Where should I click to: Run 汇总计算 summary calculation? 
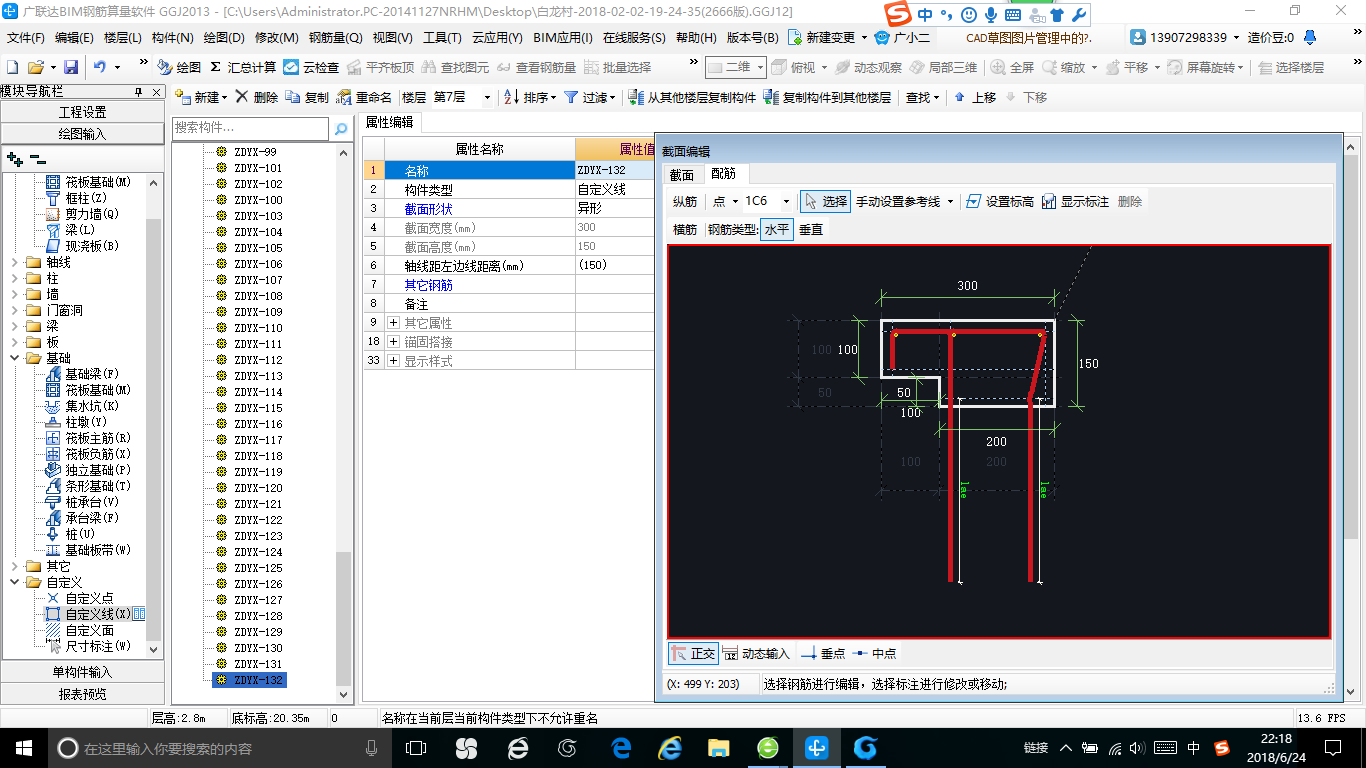(243, 67)
